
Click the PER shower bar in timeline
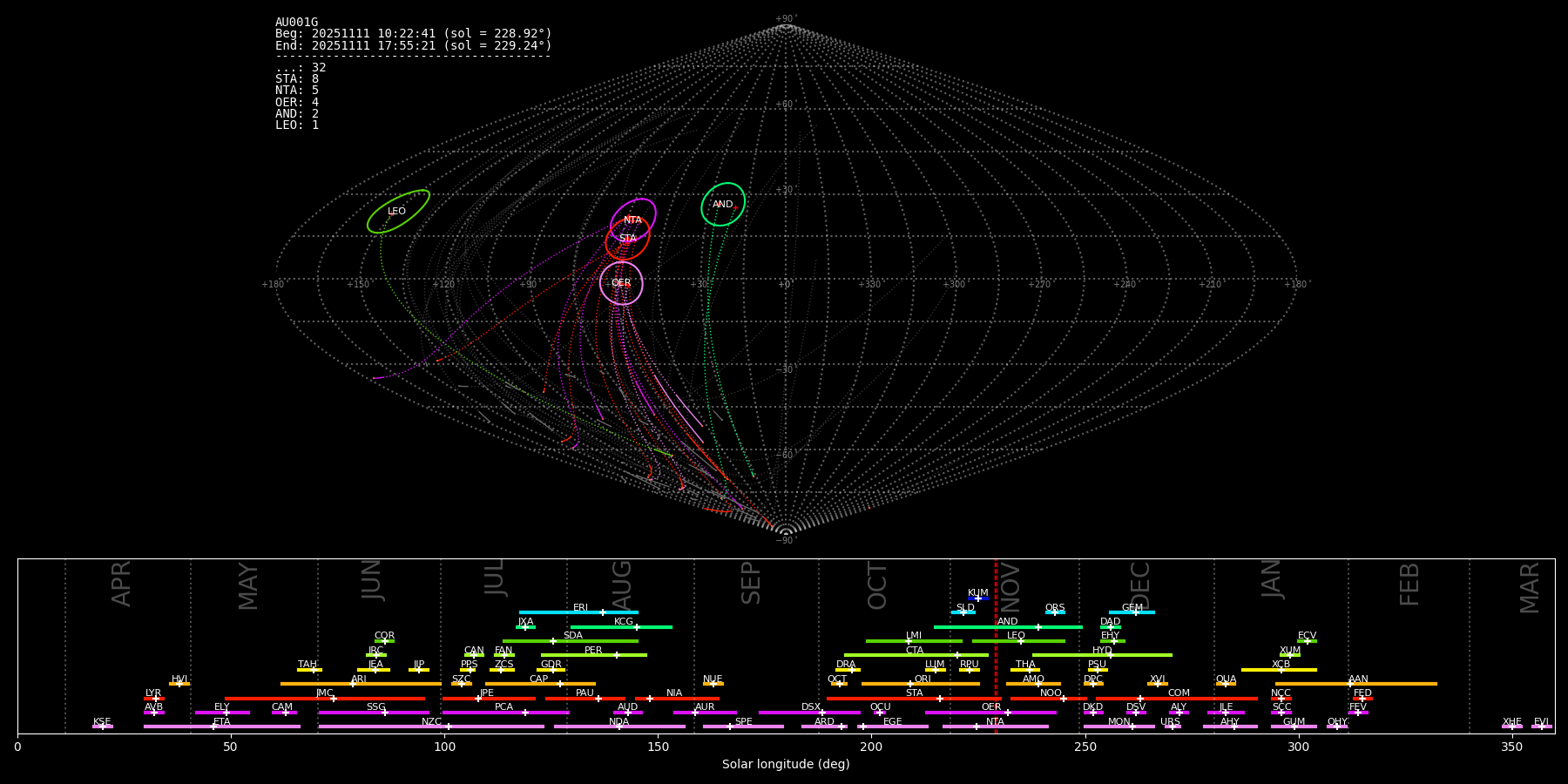click(594, 655)
